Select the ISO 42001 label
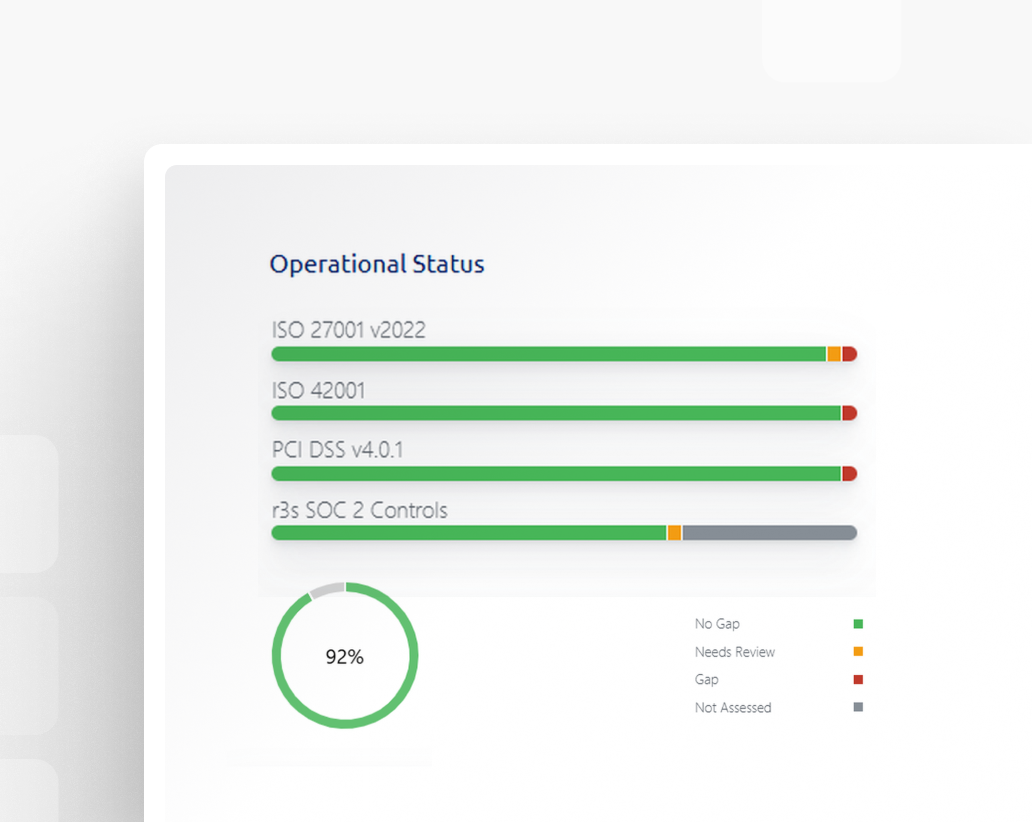This screenshot has width=1032, height=822. point(319,390)
